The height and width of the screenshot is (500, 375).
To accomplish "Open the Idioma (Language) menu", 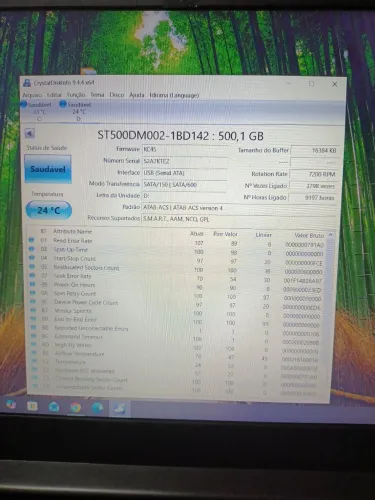I will pyautogui.click(x=174, y=95).
